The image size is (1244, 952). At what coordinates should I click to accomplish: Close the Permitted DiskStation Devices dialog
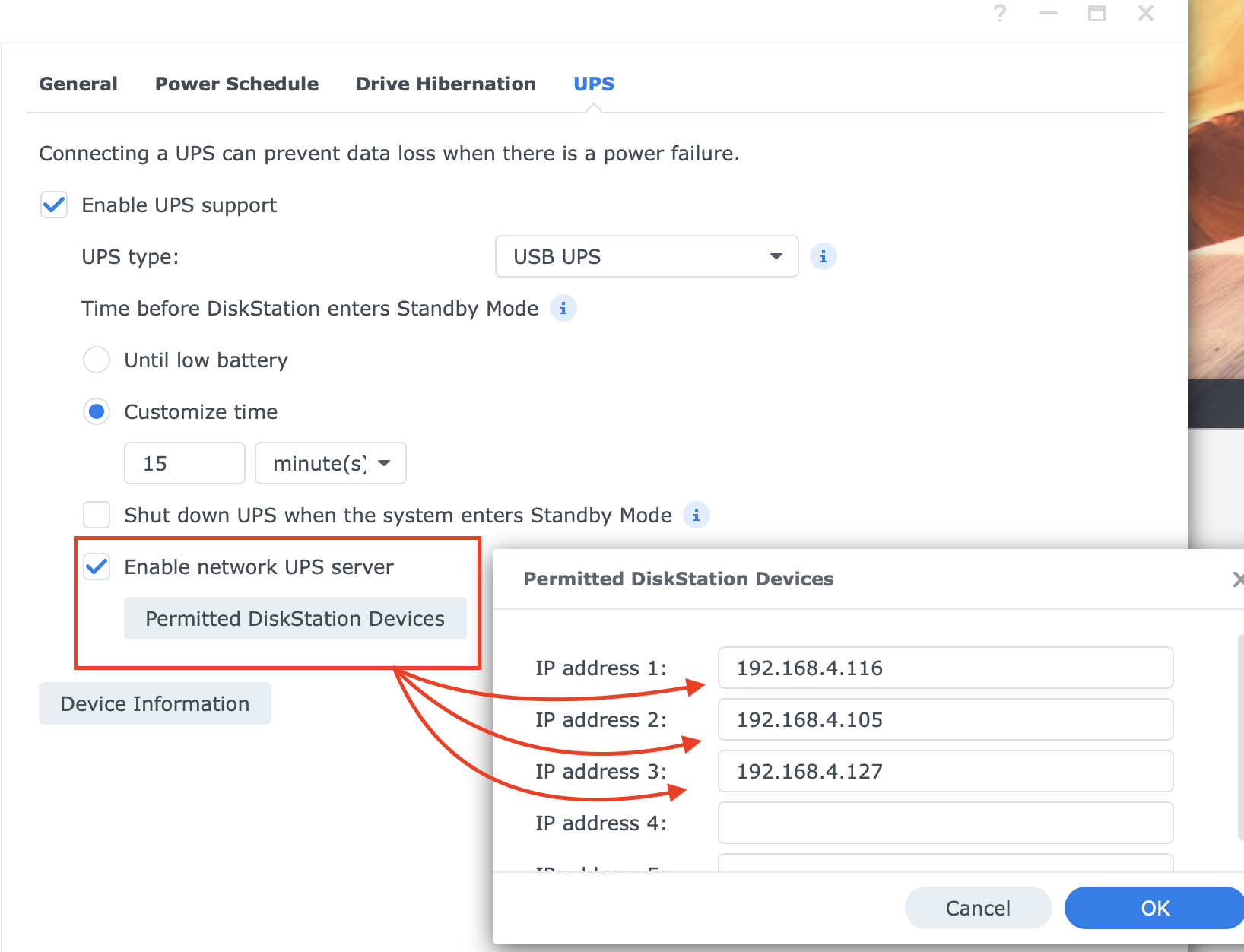click(1238, 579)
